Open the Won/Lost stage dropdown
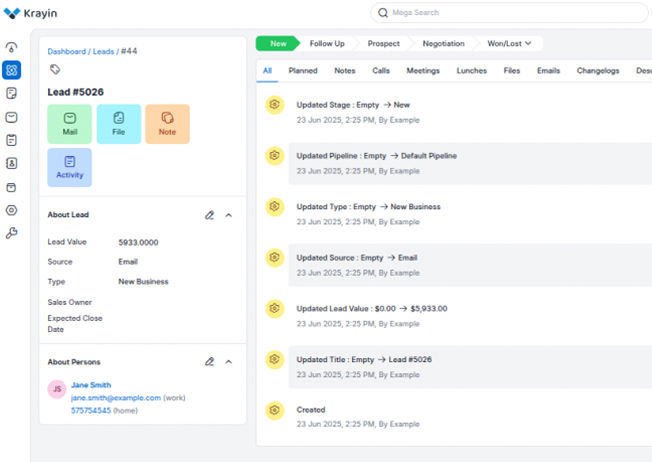Viewport: 652px width, 462px height. [515, 44]
